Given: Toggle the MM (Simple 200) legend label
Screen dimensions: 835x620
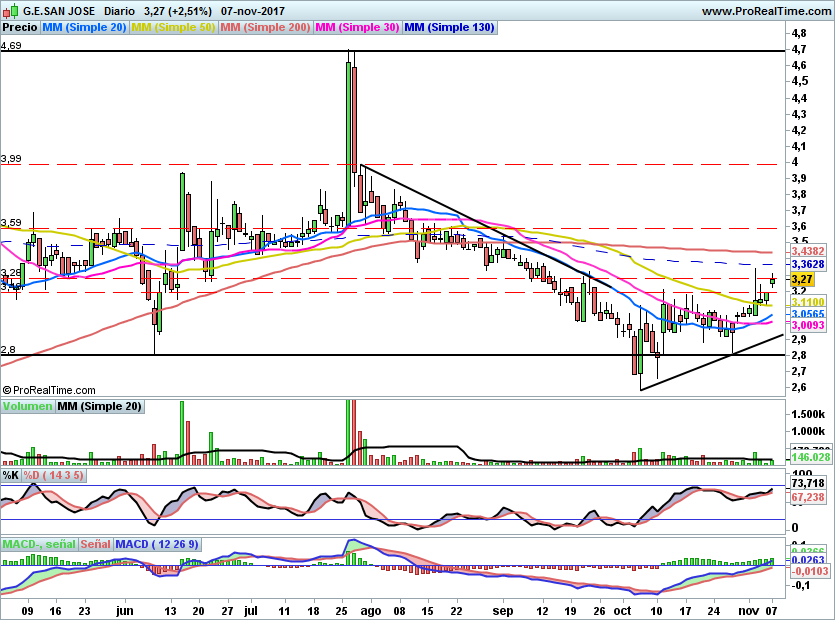Looking at the screenshot, I should click(266, 28).
